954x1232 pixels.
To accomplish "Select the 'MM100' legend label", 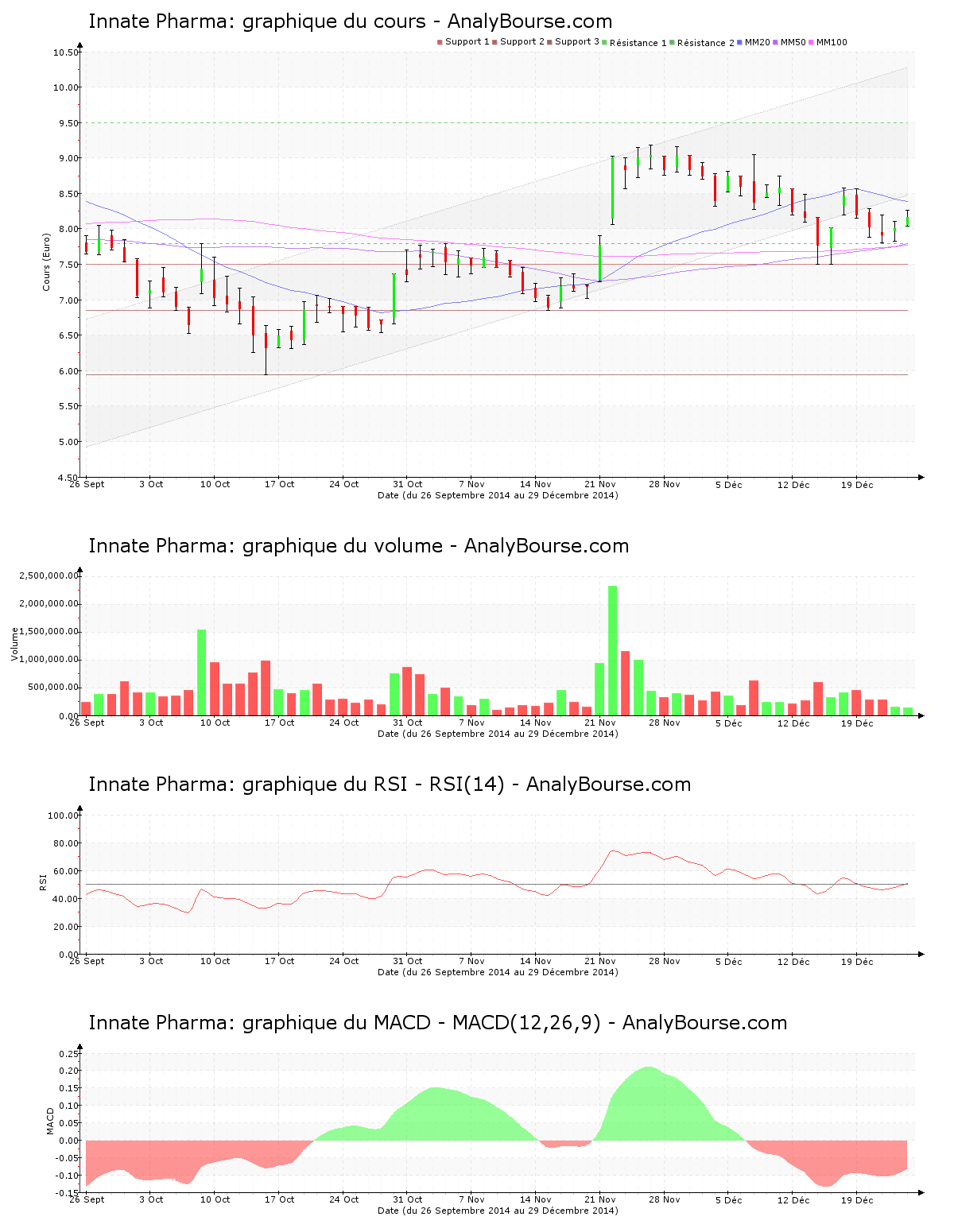I will point(832,42).
